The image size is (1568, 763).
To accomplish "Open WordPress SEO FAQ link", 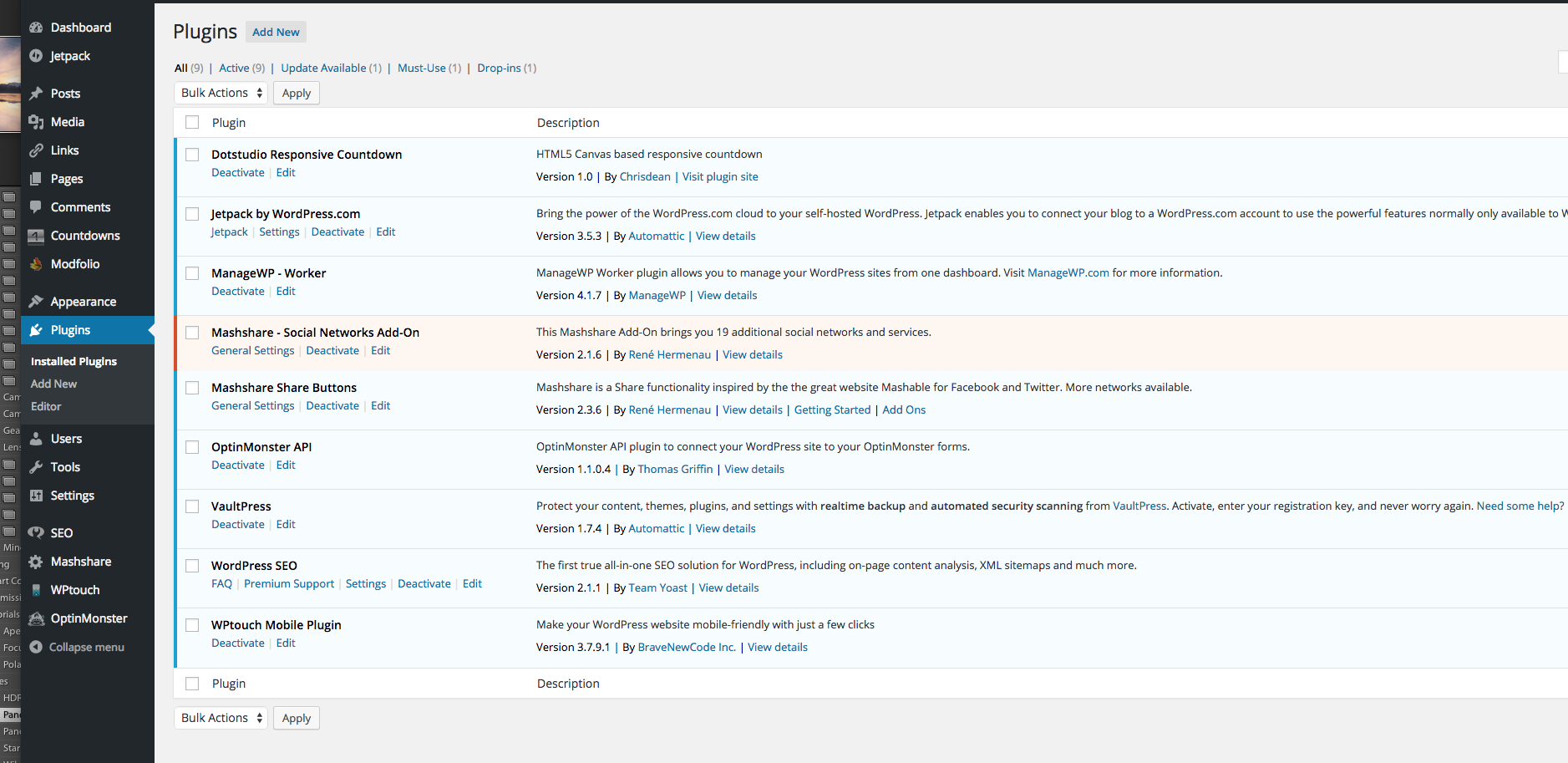I will coord(221,583).
